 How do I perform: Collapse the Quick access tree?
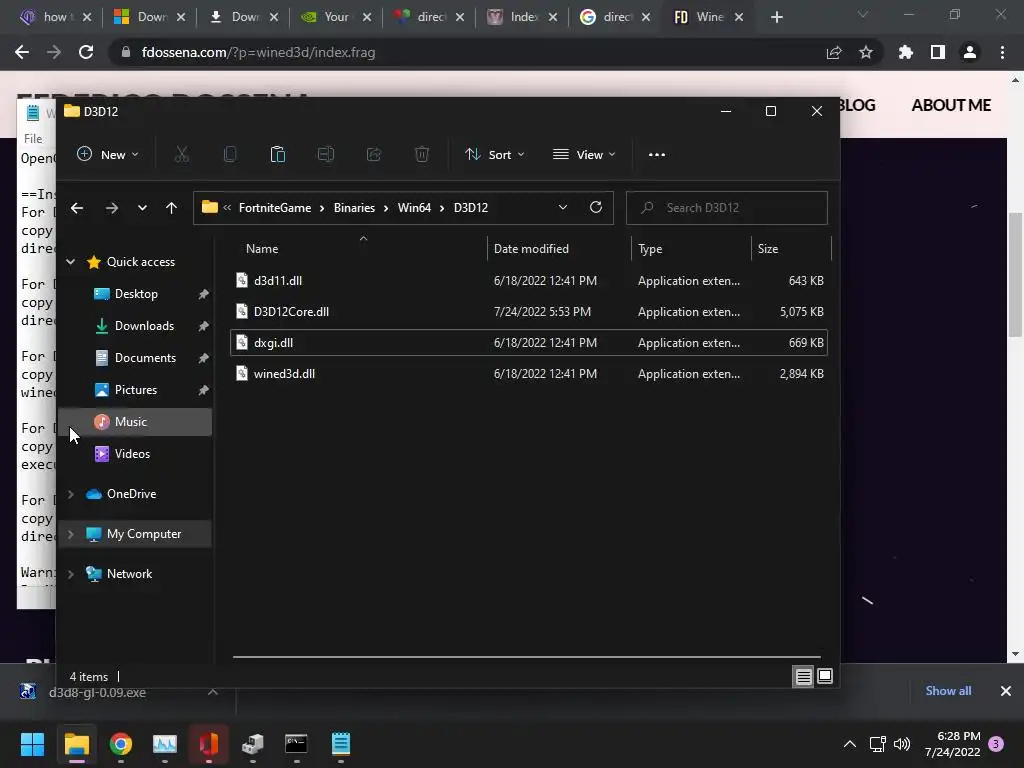pos(71,262)
